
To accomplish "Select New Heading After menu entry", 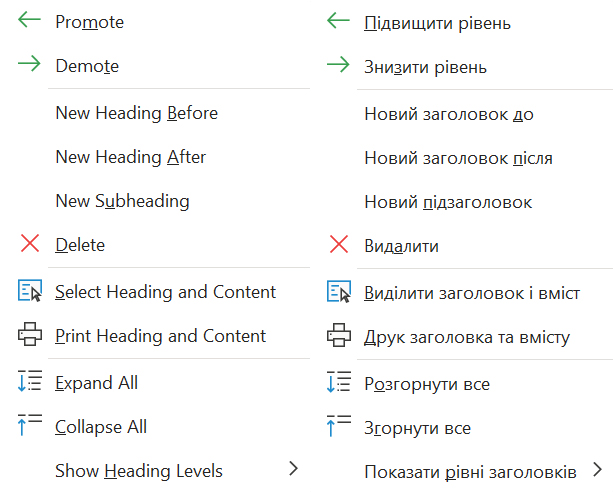I will coord(130,157).
